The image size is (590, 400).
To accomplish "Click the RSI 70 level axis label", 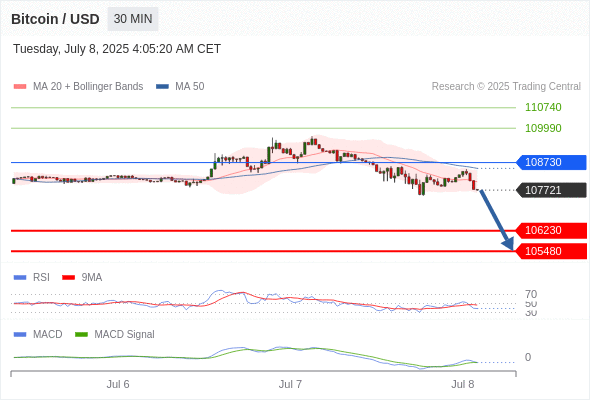I will [x=531, y=294].
